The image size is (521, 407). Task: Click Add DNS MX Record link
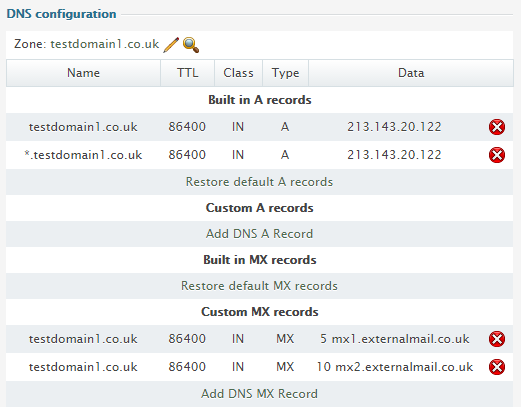click(259, 394)
